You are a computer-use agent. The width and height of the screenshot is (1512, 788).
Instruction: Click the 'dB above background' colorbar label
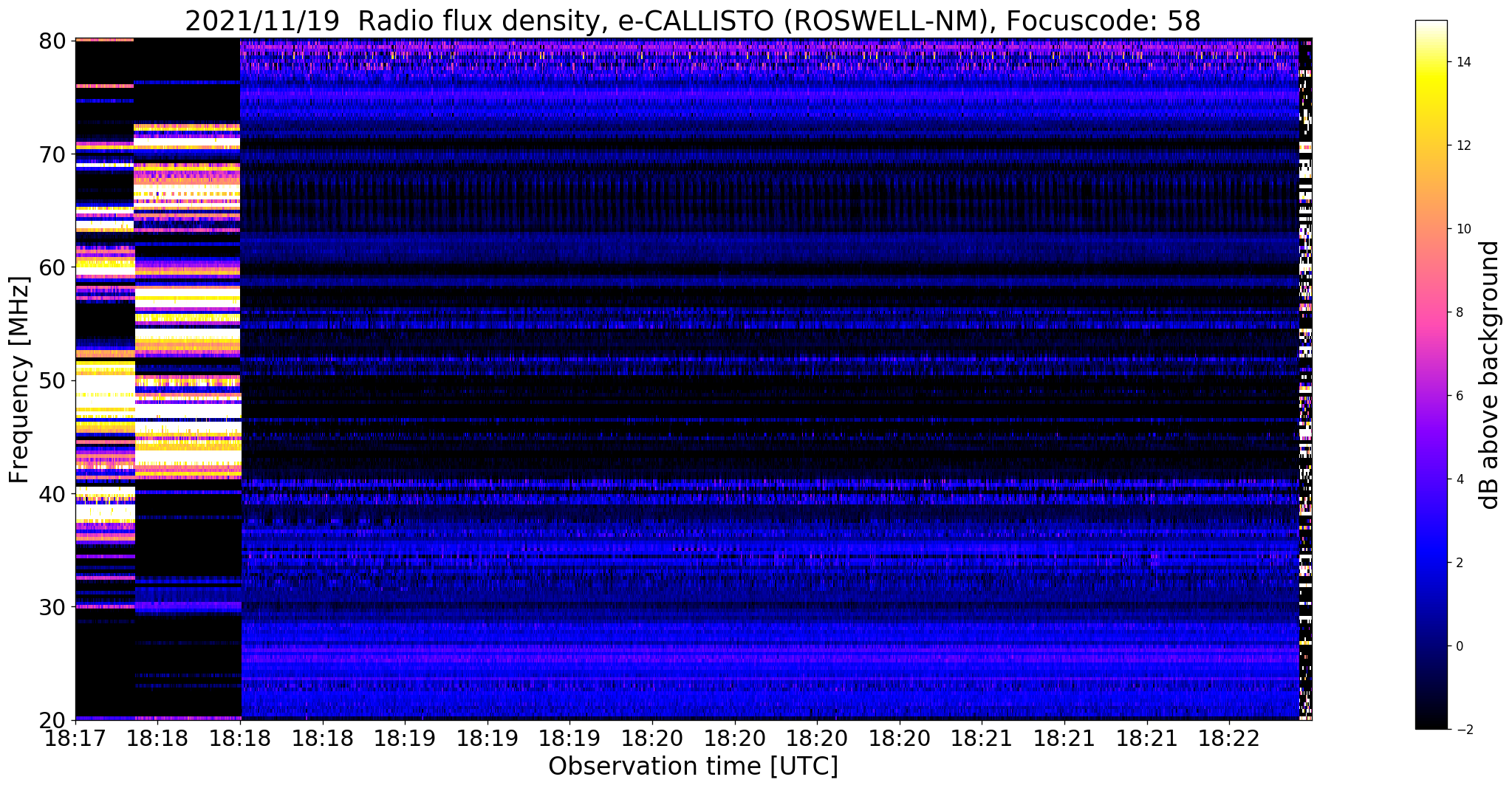pyautogui.click(x=1490, y=375)
